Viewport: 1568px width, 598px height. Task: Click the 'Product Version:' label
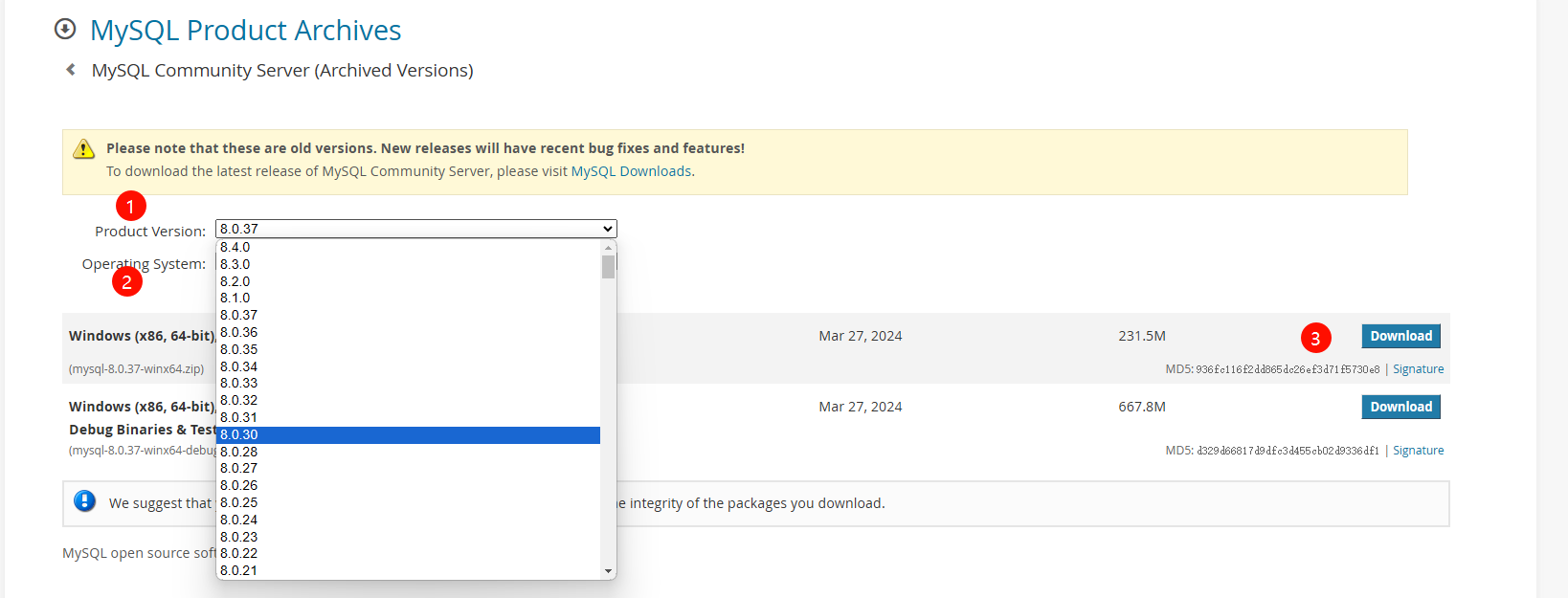pos(150,232)
